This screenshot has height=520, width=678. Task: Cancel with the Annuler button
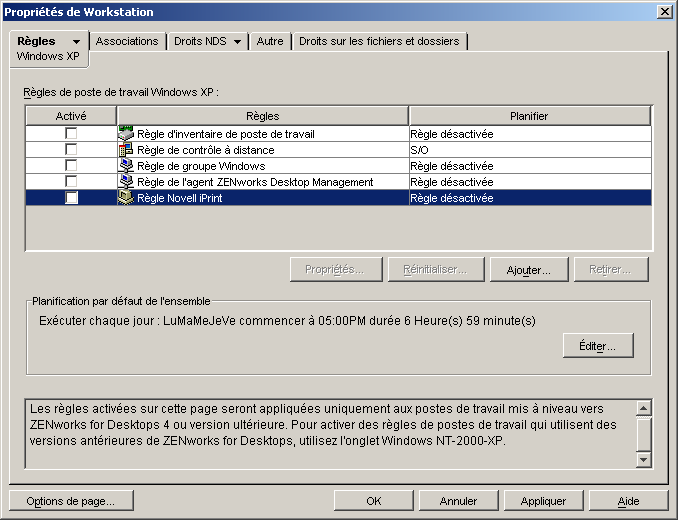click(458, 501)
